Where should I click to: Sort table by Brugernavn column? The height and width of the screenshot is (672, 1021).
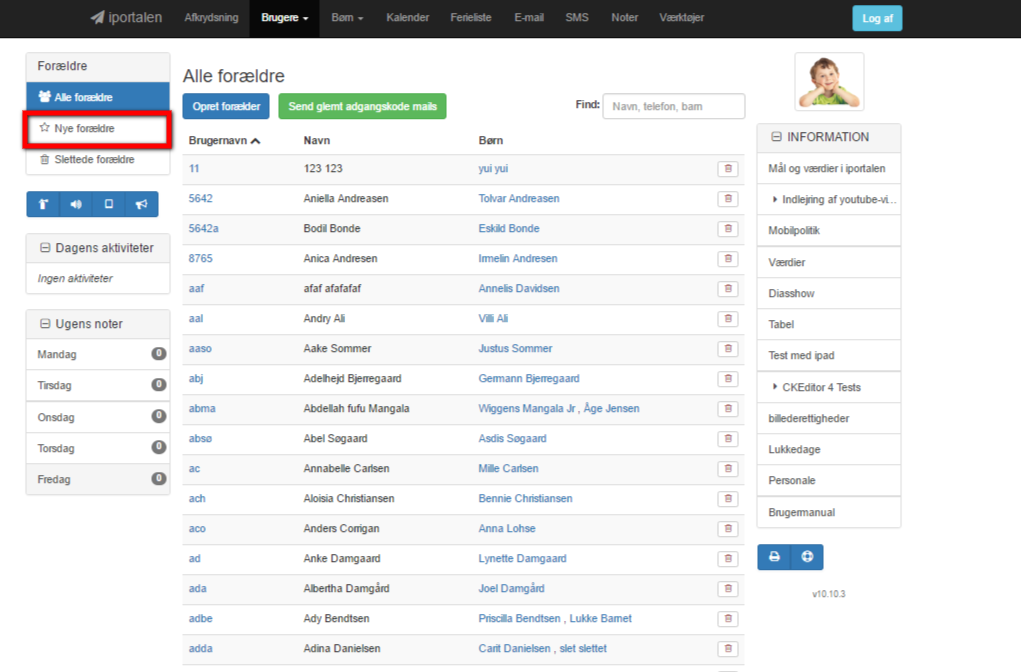pos(224,141)
